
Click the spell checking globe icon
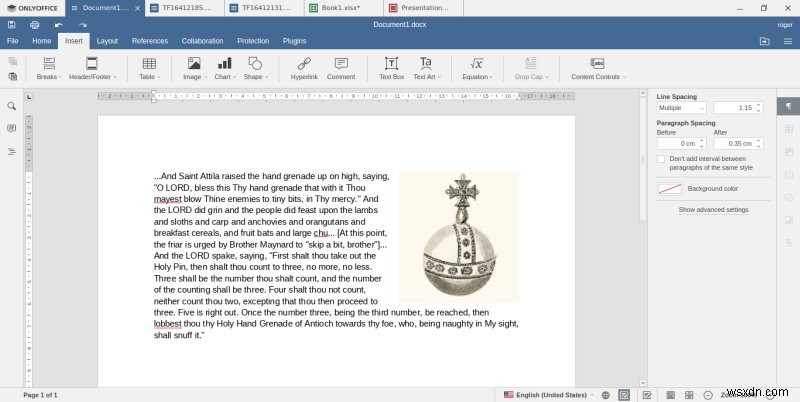(x=606, y=395)
